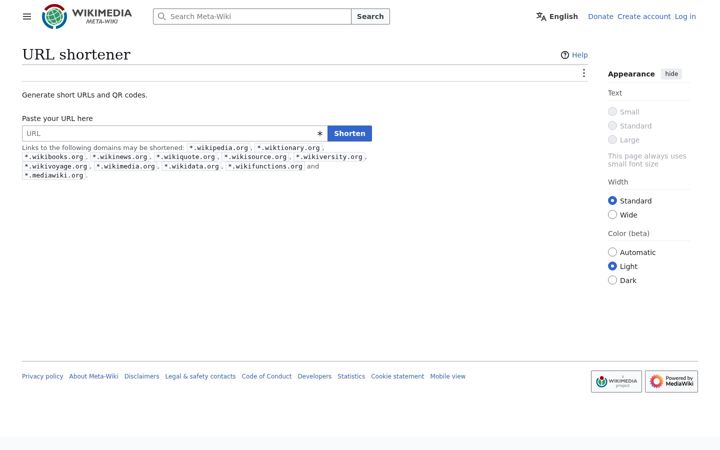Click the '*.wikipedia.org' domain text
Screen dimensions: 720x450
click(x=219, y=148)
